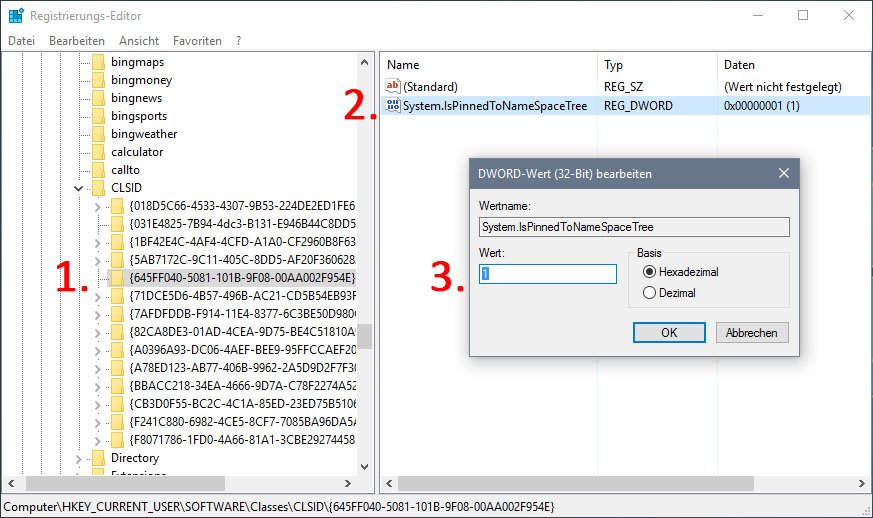This screenshot has height=518, width=873.
Task: Click the Registry Editor app icon in title bar
Action: tap(16, 16)
